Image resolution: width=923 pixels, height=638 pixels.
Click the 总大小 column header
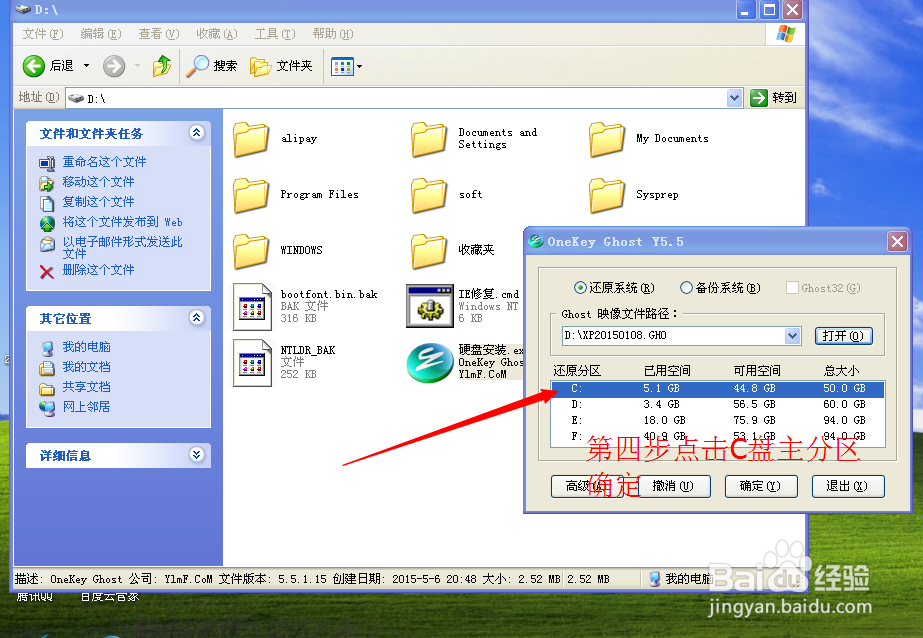841,371
